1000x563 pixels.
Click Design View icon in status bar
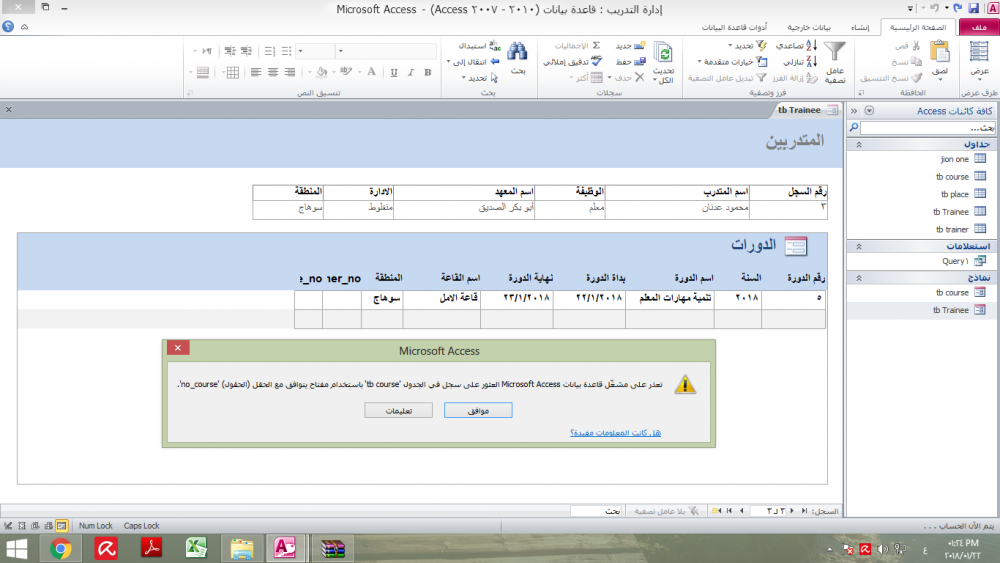point(8,526)
